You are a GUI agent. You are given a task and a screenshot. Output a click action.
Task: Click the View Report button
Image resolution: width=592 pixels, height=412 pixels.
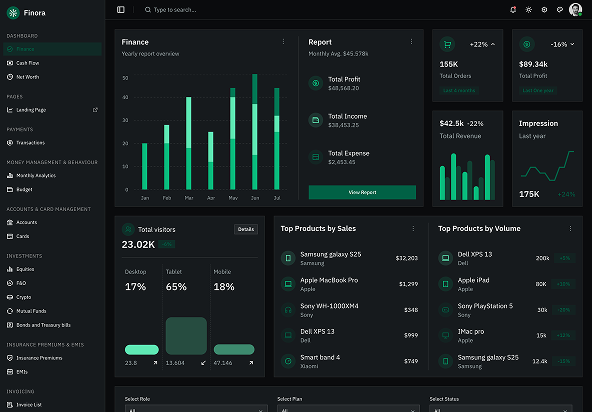point(362,192)
